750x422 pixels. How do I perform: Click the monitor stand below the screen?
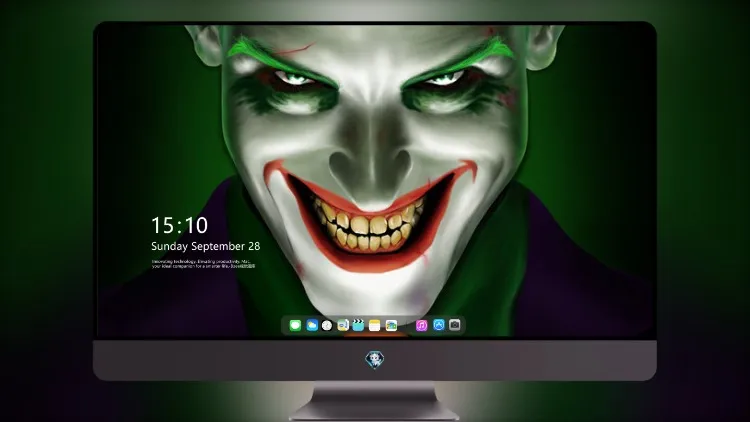(375, 400)
